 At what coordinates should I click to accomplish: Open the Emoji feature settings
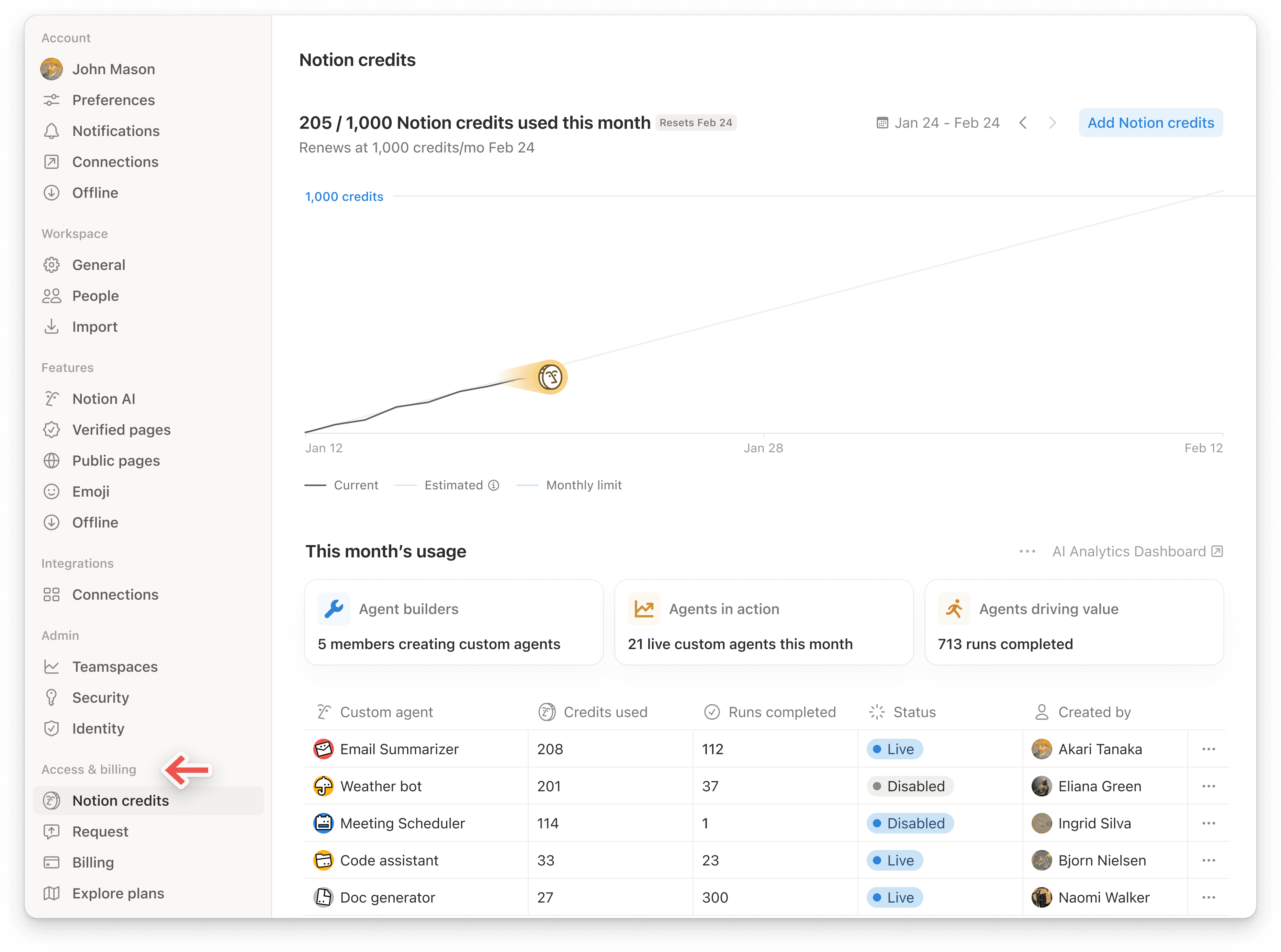click(x=90, y=491)
